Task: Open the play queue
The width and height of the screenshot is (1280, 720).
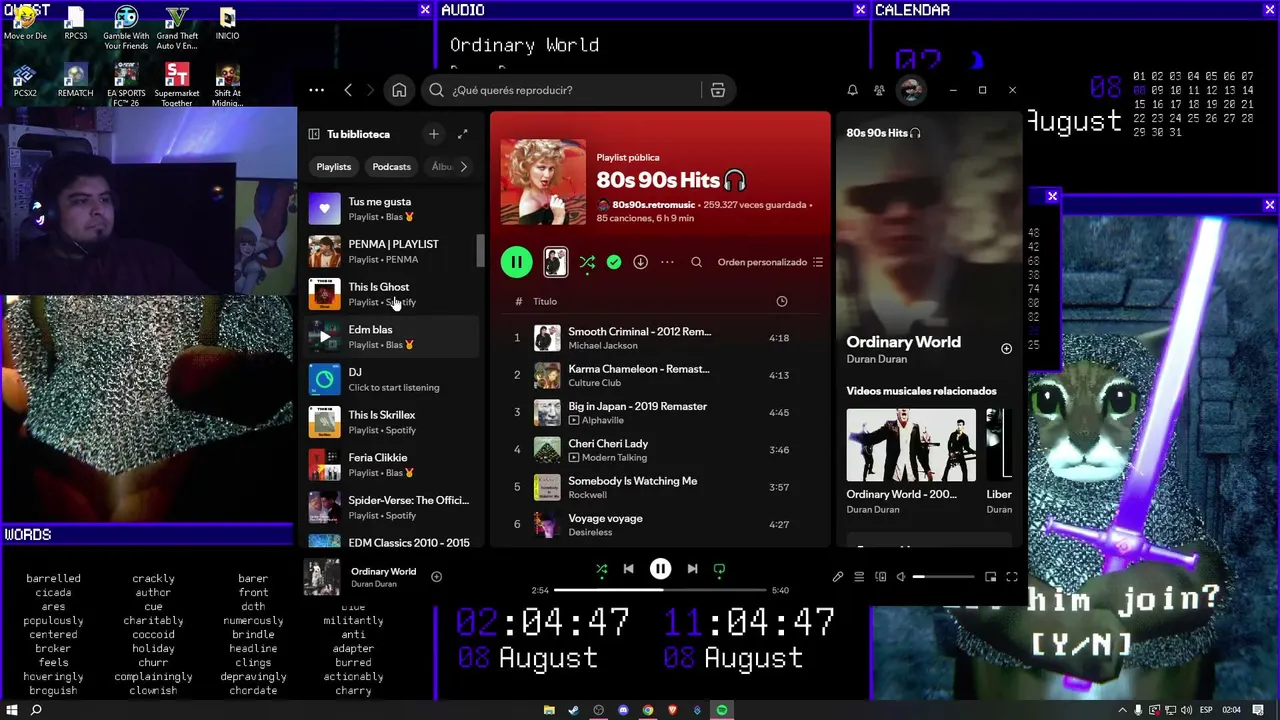Action: 859,577
